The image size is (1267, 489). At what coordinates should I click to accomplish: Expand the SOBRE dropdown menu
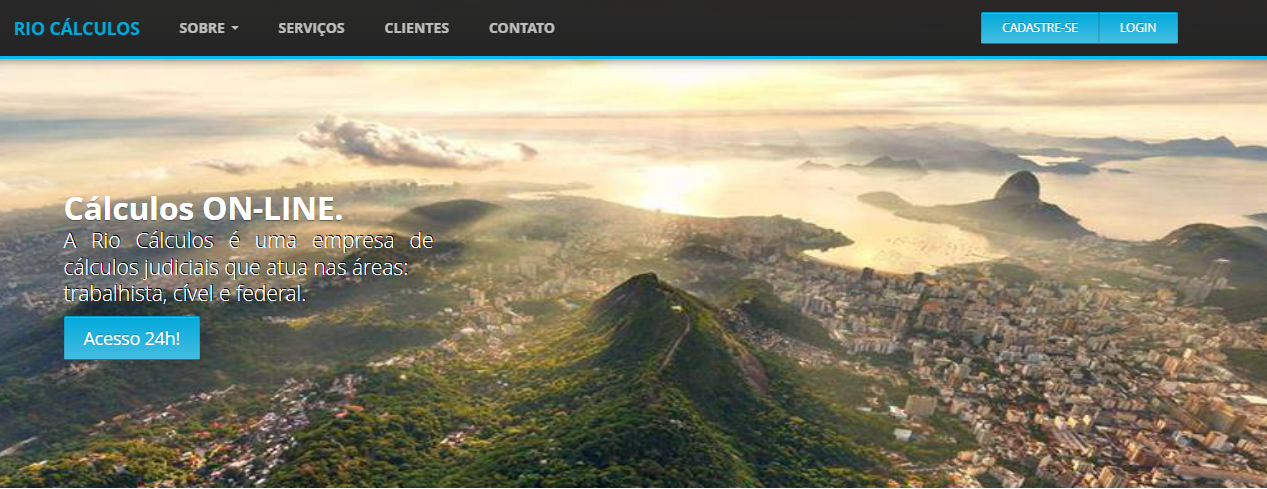click(x=209, y=28)
